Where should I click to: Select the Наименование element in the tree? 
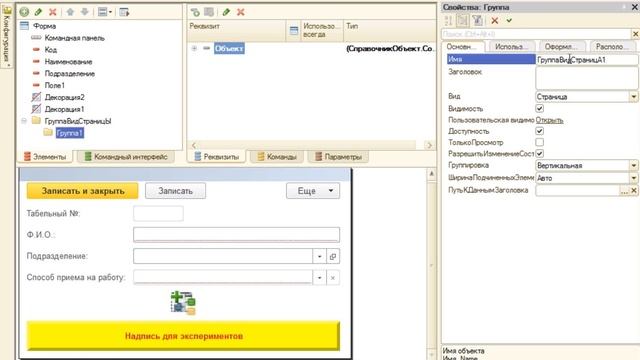(x=68, y=62)
